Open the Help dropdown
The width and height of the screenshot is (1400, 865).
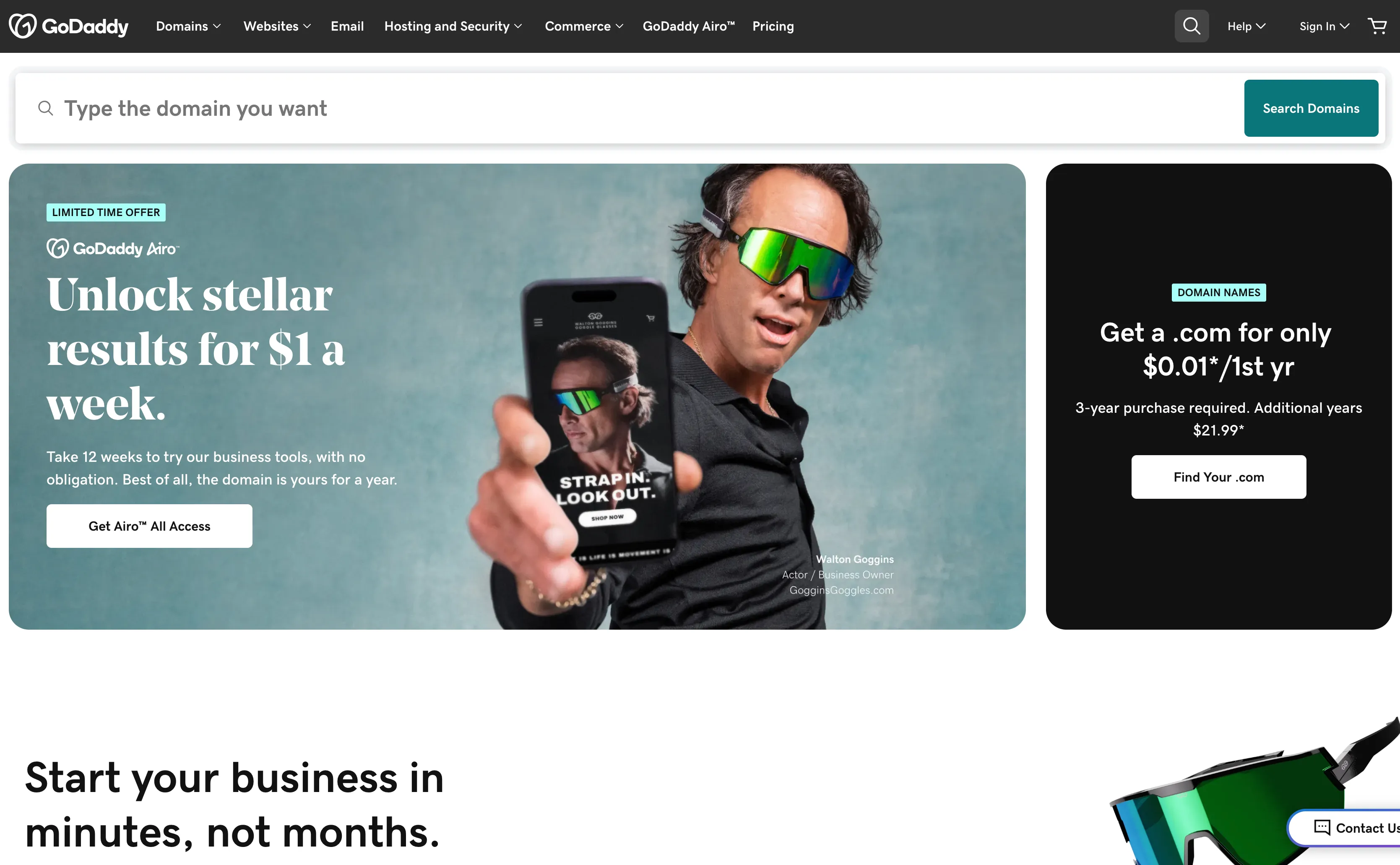pyautogui.click(x=1246, y=26)
